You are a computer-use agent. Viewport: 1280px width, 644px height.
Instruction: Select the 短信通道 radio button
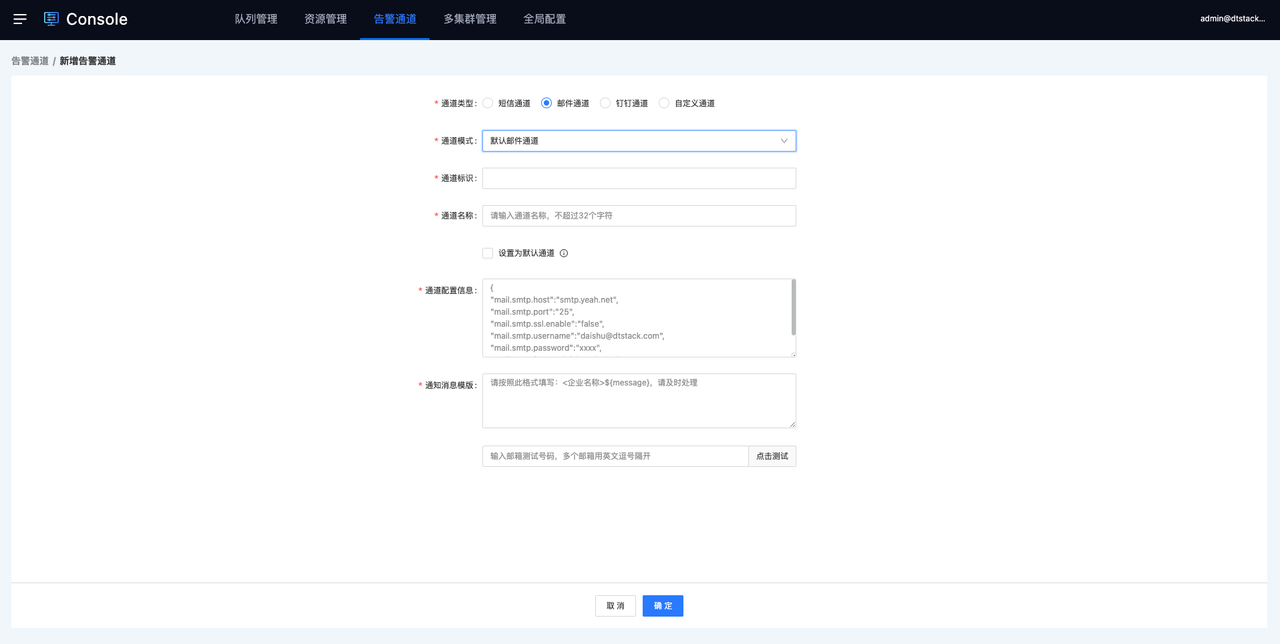[488, 103]
